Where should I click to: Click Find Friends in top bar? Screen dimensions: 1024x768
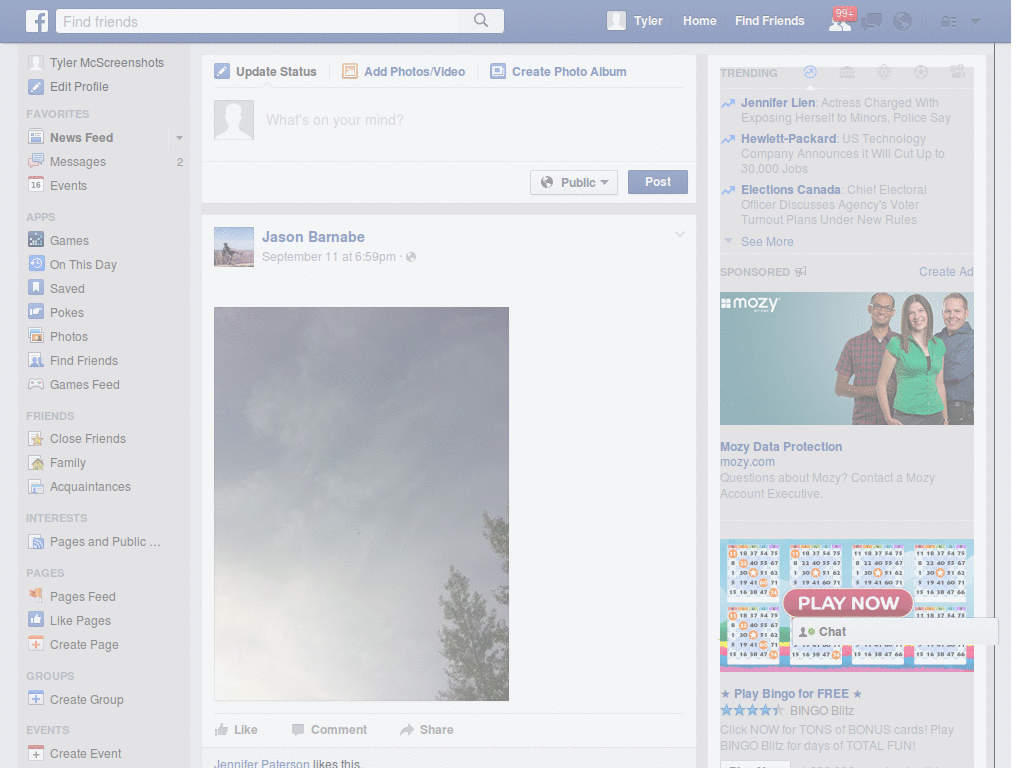coord(769,21)
